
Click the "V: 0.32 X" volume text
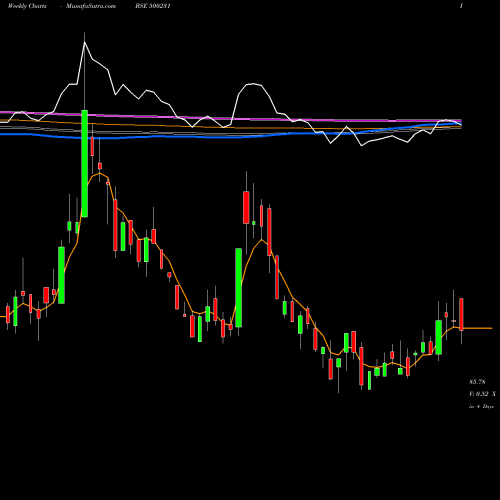pos(482,394)
